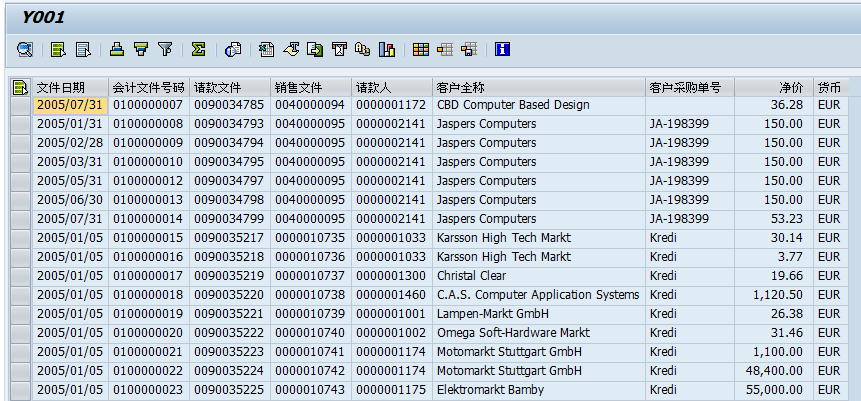Click the Deselect All rows toolbar icon
The width and height of the screenshot is (861, 401).
(x=83, y=49)
